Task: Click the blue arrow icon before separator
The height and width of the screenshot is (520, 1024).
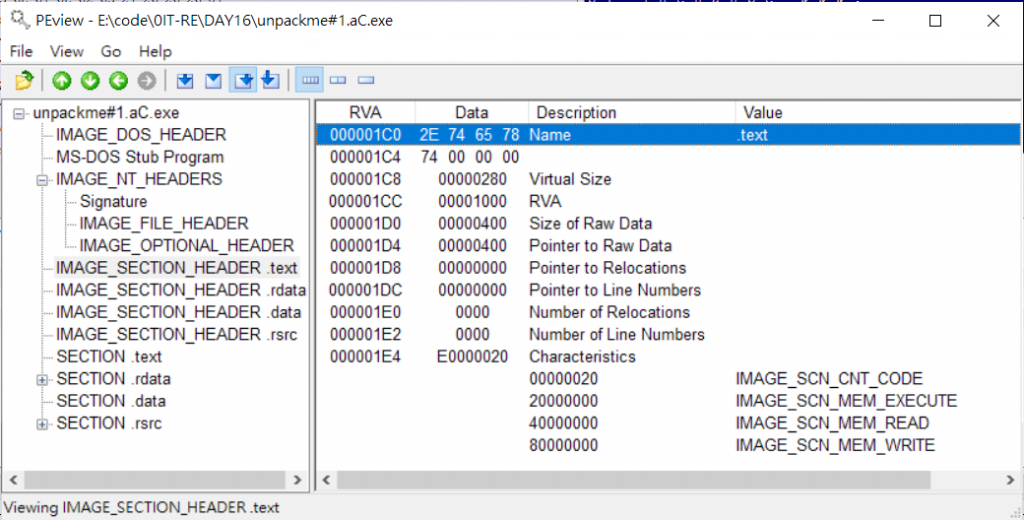Action: click(270, 80)
